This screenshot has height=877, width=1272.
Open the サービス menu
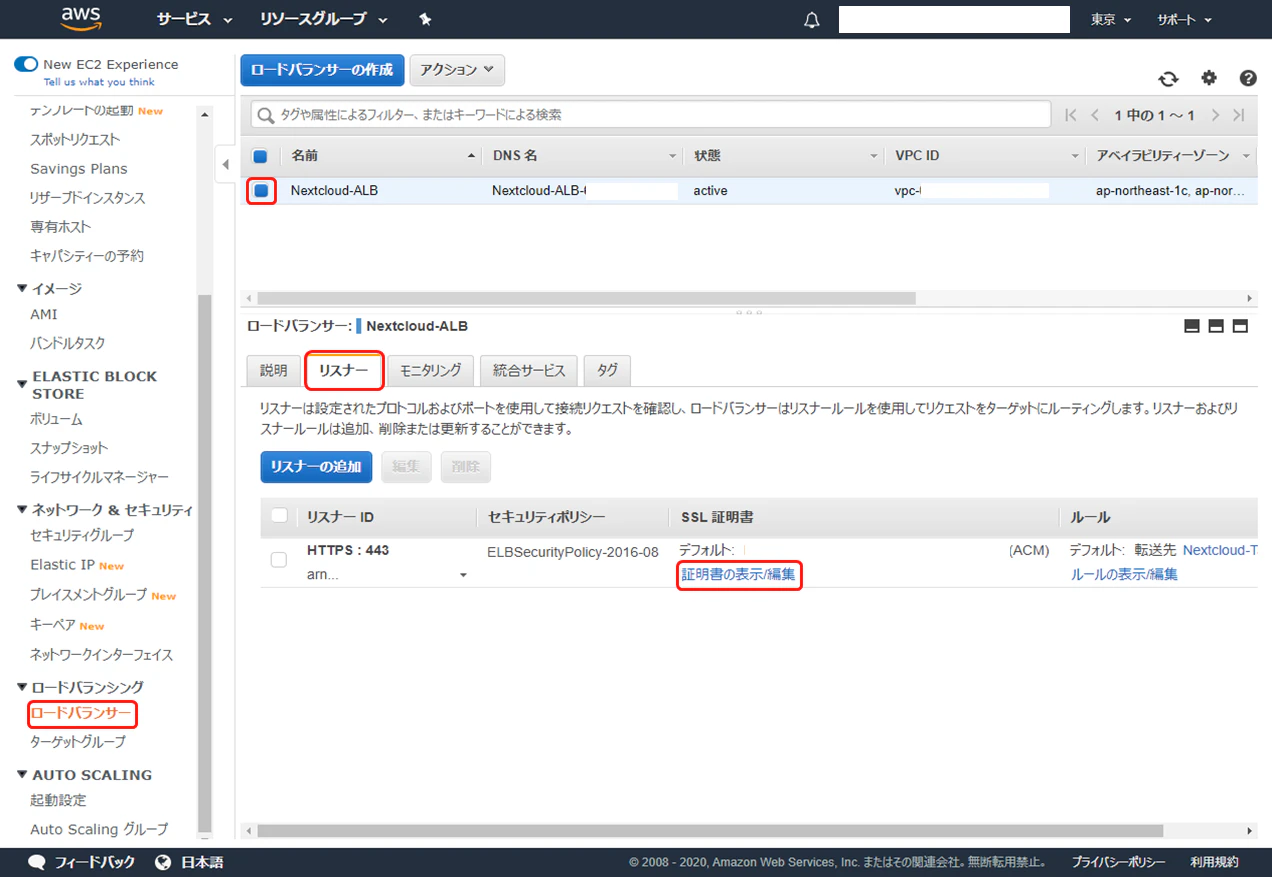click(x=194, y=19)
